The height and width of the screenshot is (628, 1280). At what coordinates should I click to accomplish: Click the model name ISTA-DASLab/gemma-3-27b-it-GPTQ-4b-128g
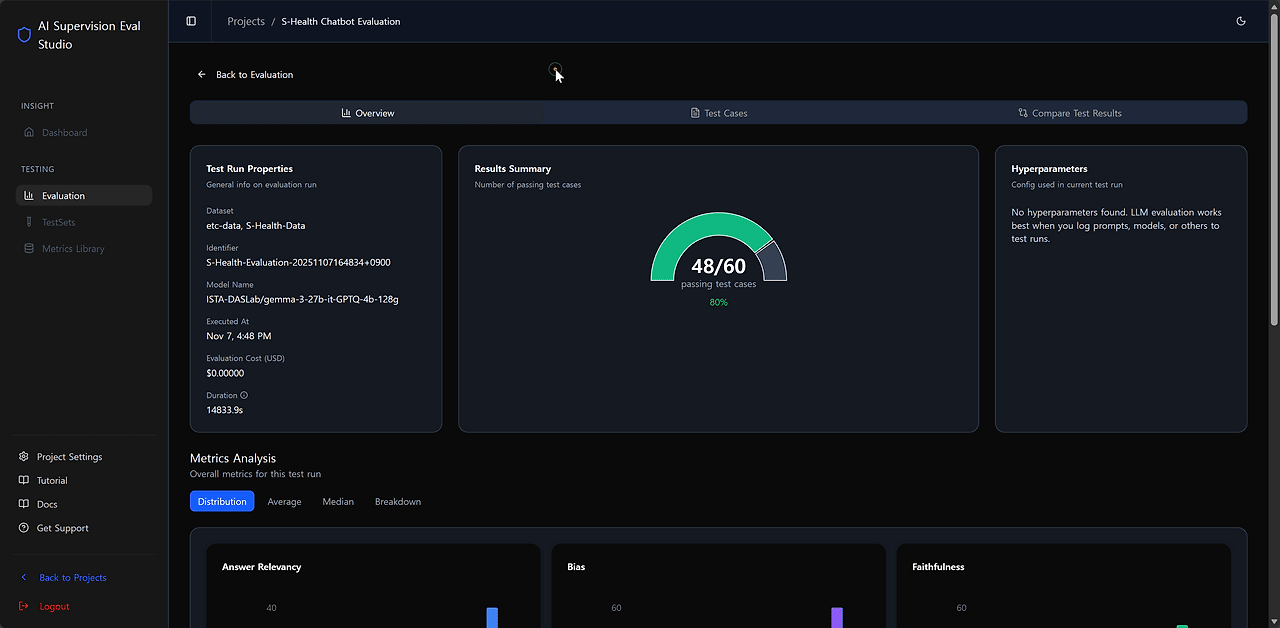coord(302,299)
